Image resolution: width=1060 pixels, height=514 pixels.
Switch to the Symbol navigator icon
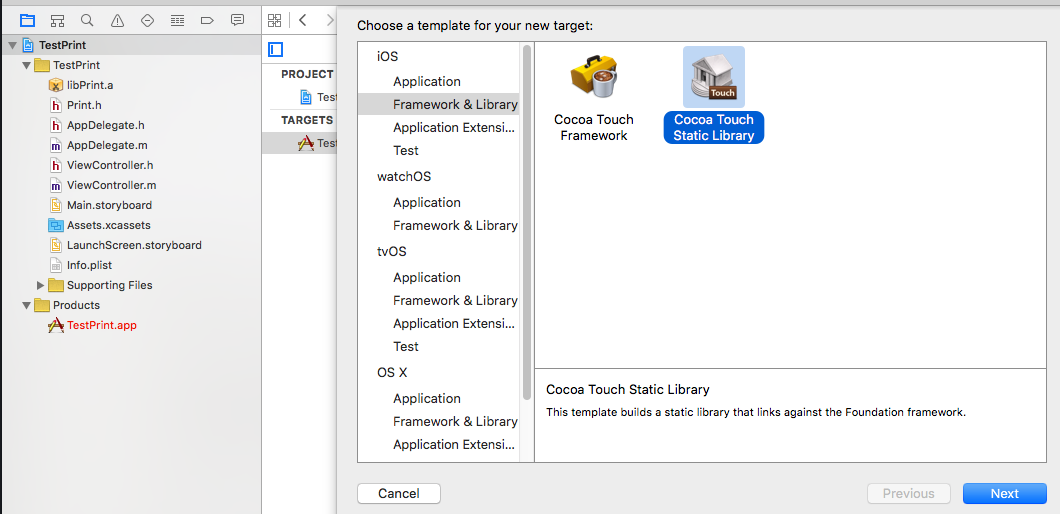[x=57, y=20]
